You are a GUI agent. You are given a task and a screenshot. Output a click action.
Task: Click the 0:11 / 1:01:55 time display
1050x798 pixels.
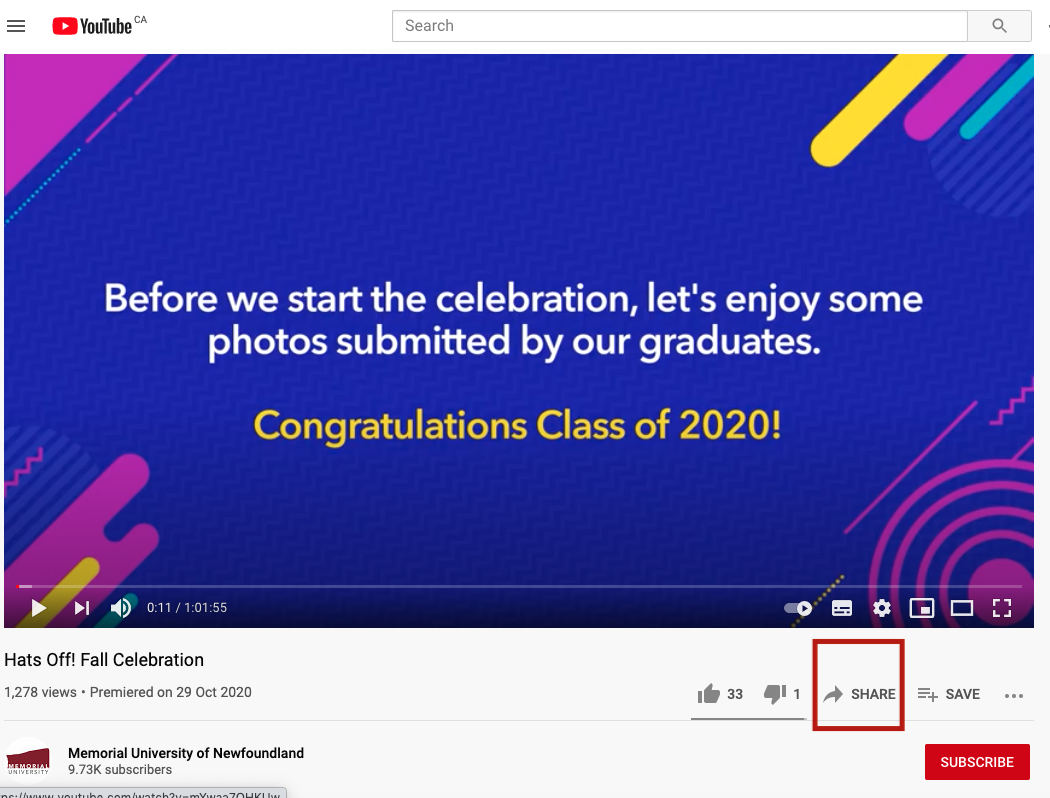click(x=187, y=608)
